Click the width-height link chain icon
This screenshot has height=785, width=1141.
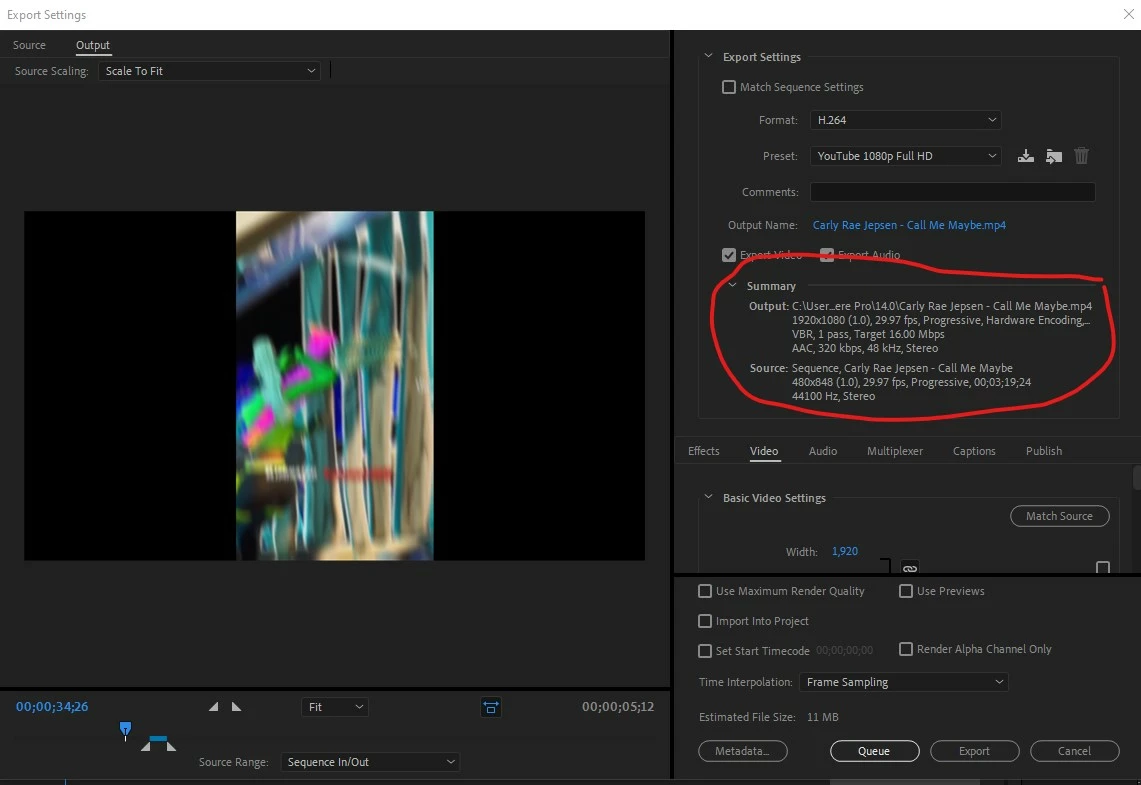910,567
